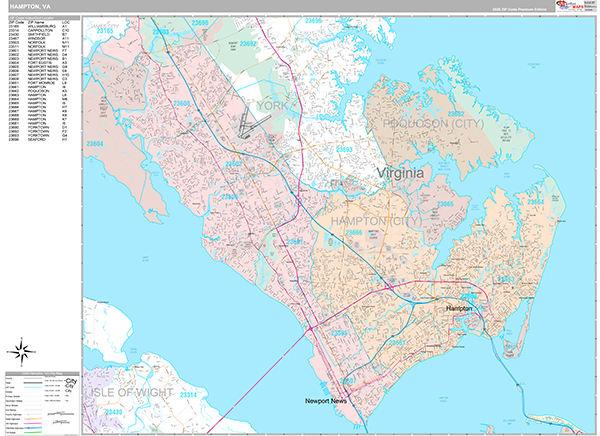Click the ISLE OF WIGHT label
Screen dimensions: 600x436
[x=130, y=392]
